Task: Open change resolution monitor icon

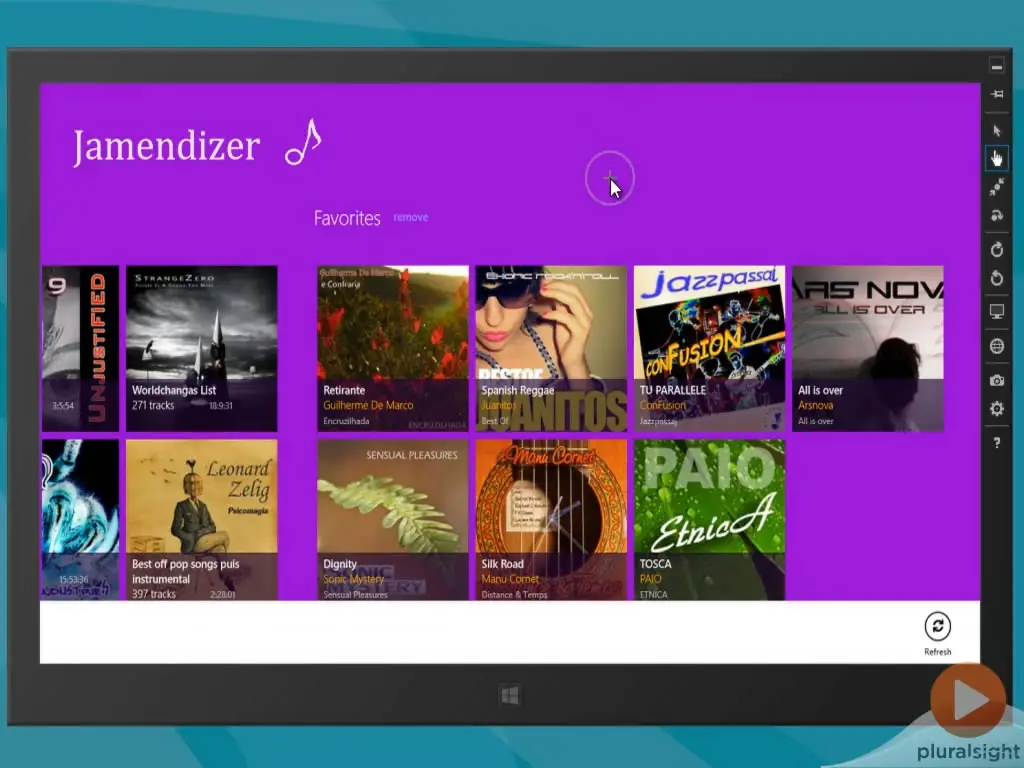Action: tap(997, 312)
